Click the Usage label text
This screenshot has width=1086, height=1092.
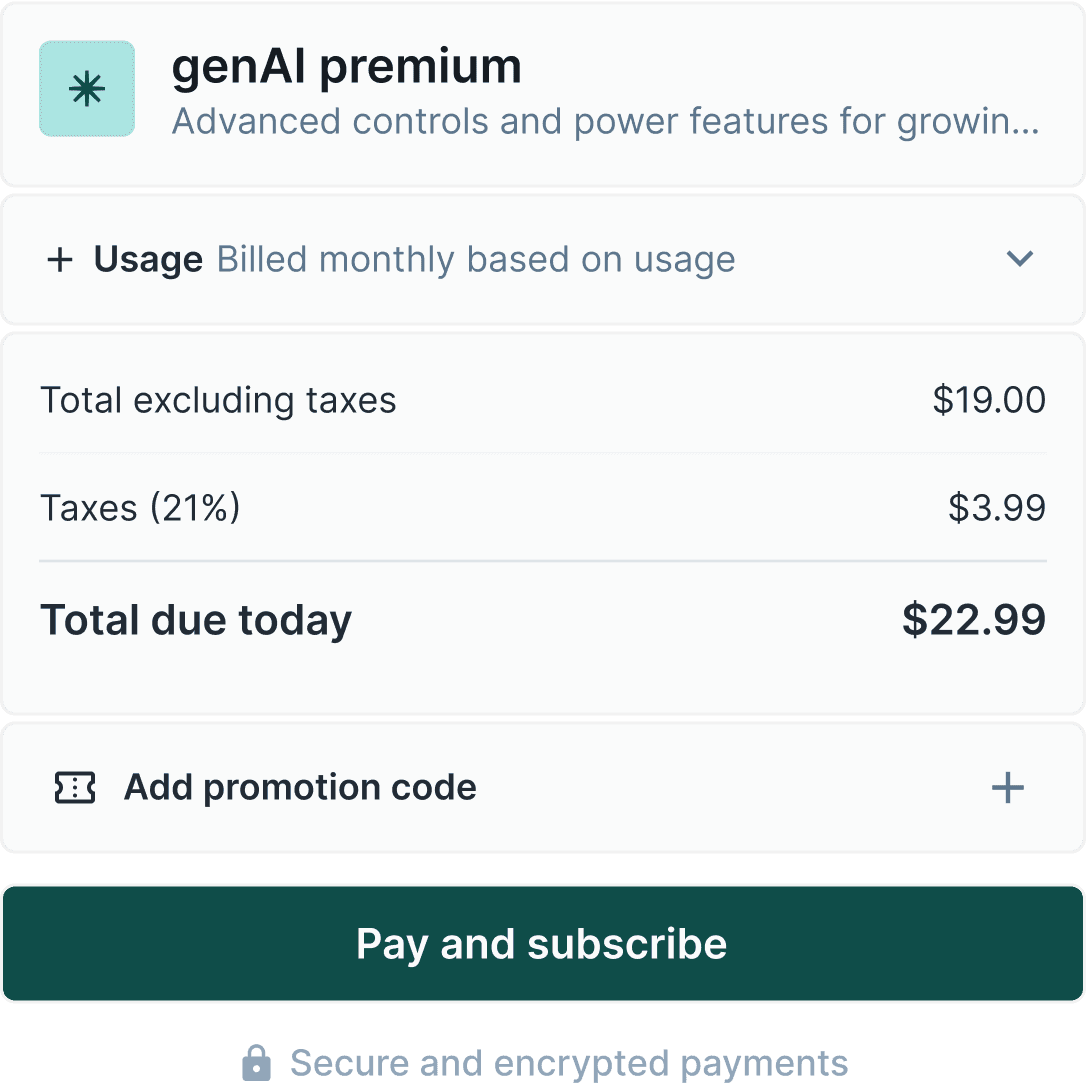pos(148,260)
